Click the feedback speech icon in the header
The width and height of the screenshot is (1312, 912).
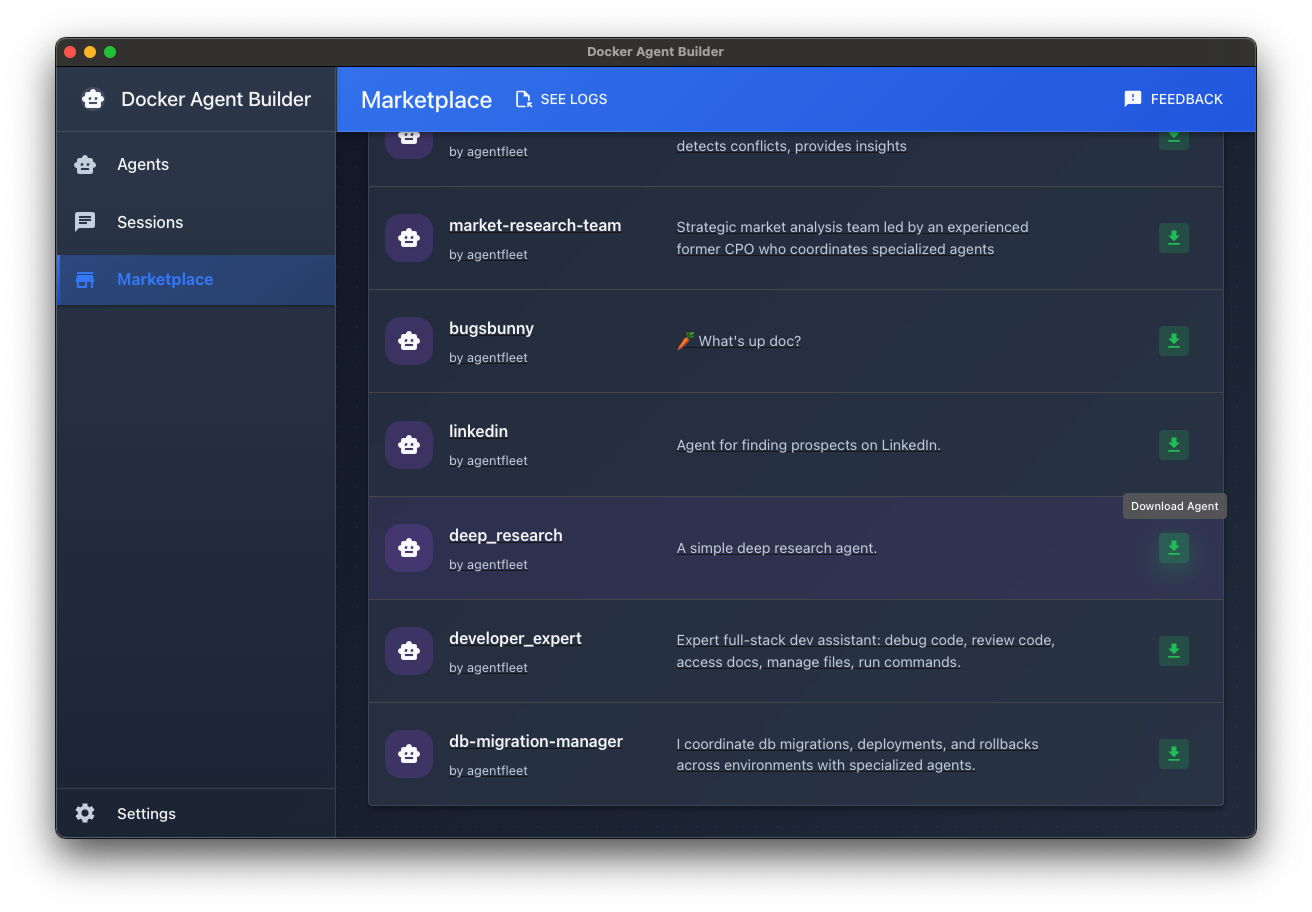click(1132, 98)
